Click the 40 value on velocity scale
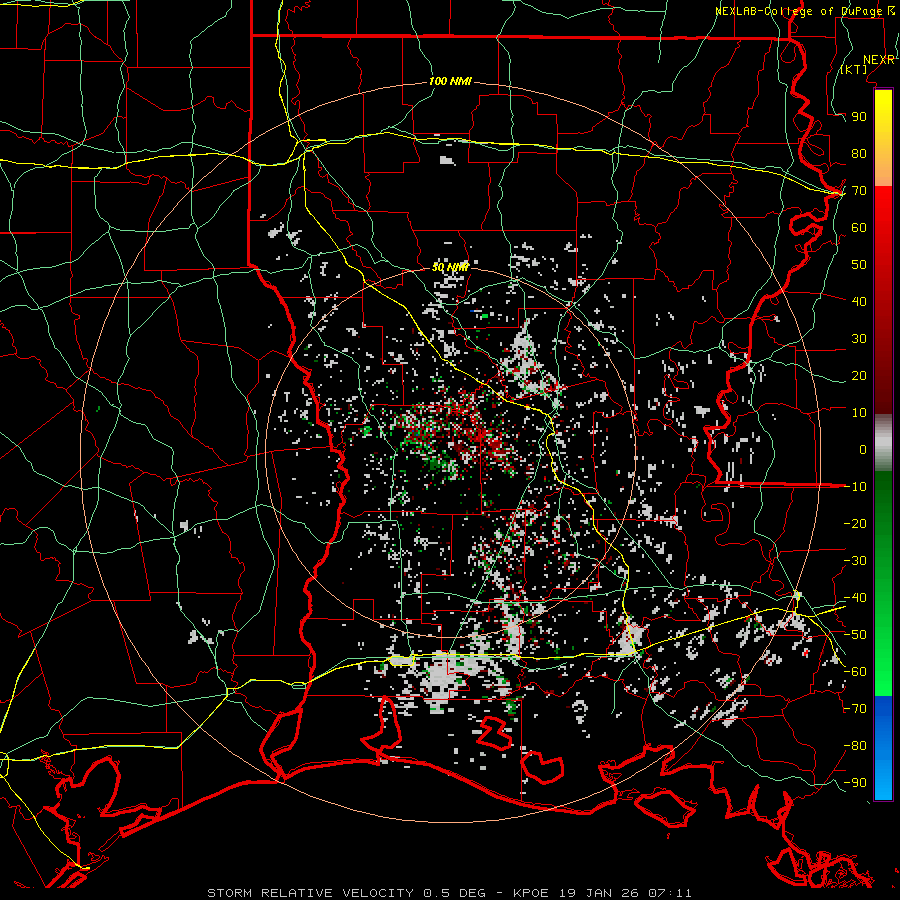Screen dimensions: 900x900 coord(859,302)
